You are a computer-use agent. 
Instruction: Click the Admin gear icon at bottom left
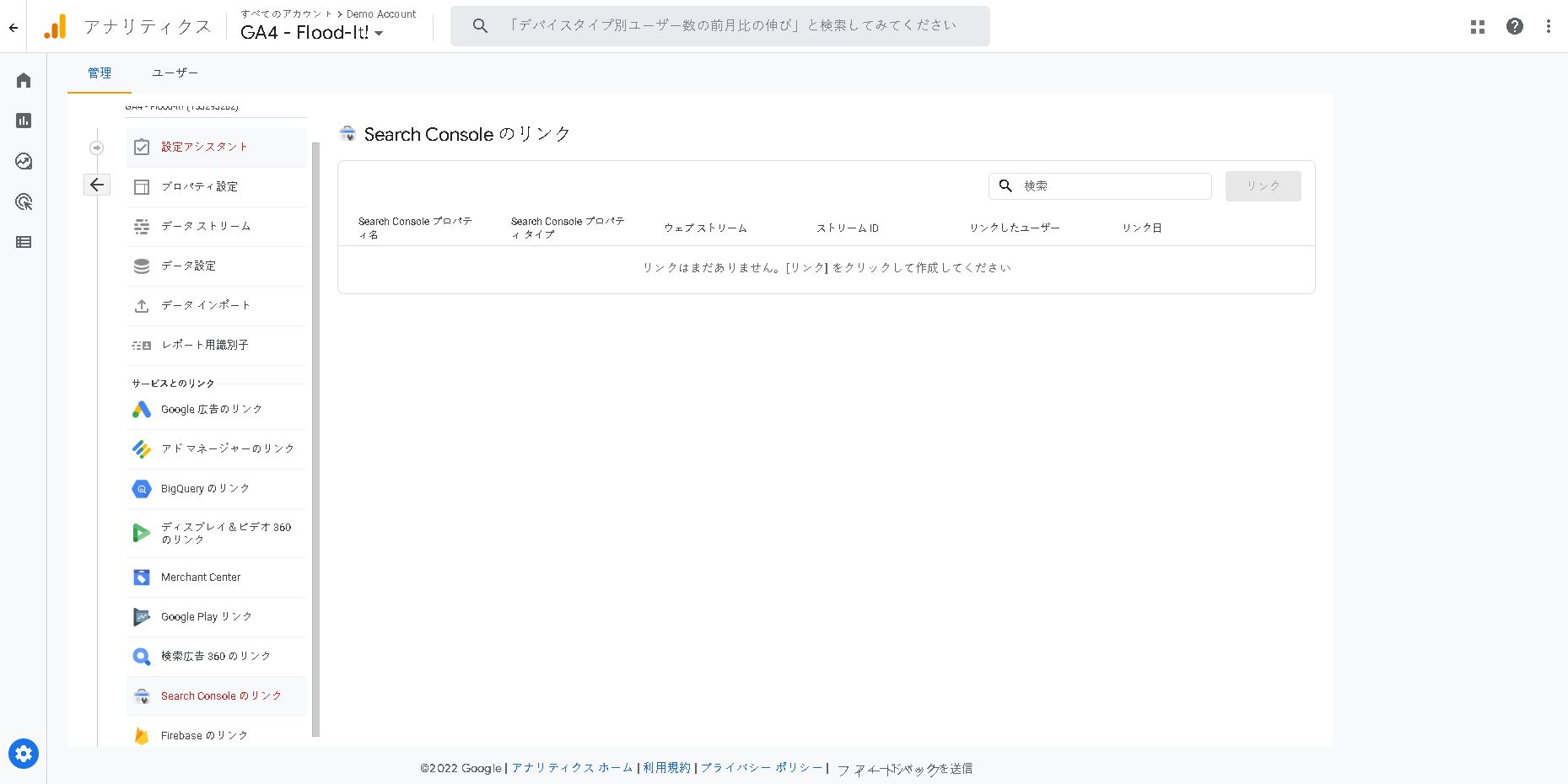[24, 754]
